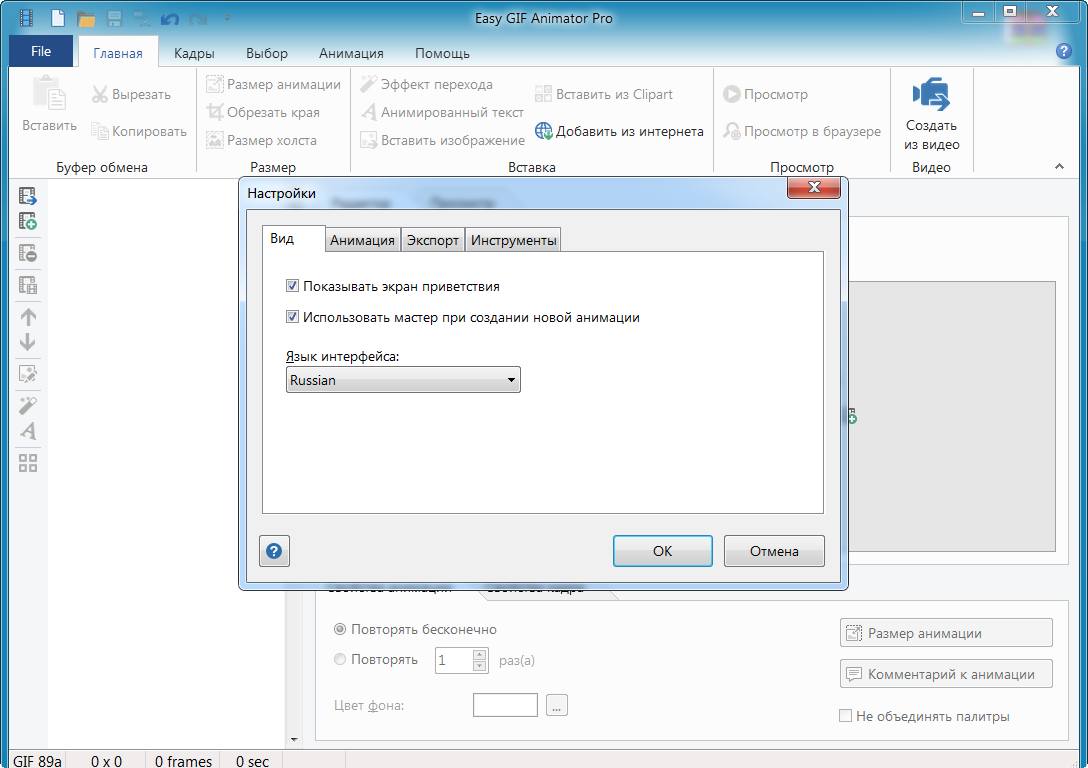The height and width of the screenshot is (768, 1088).
Task: Select the Вид tab in Настройки dialog
Action: tap(294, 238)
